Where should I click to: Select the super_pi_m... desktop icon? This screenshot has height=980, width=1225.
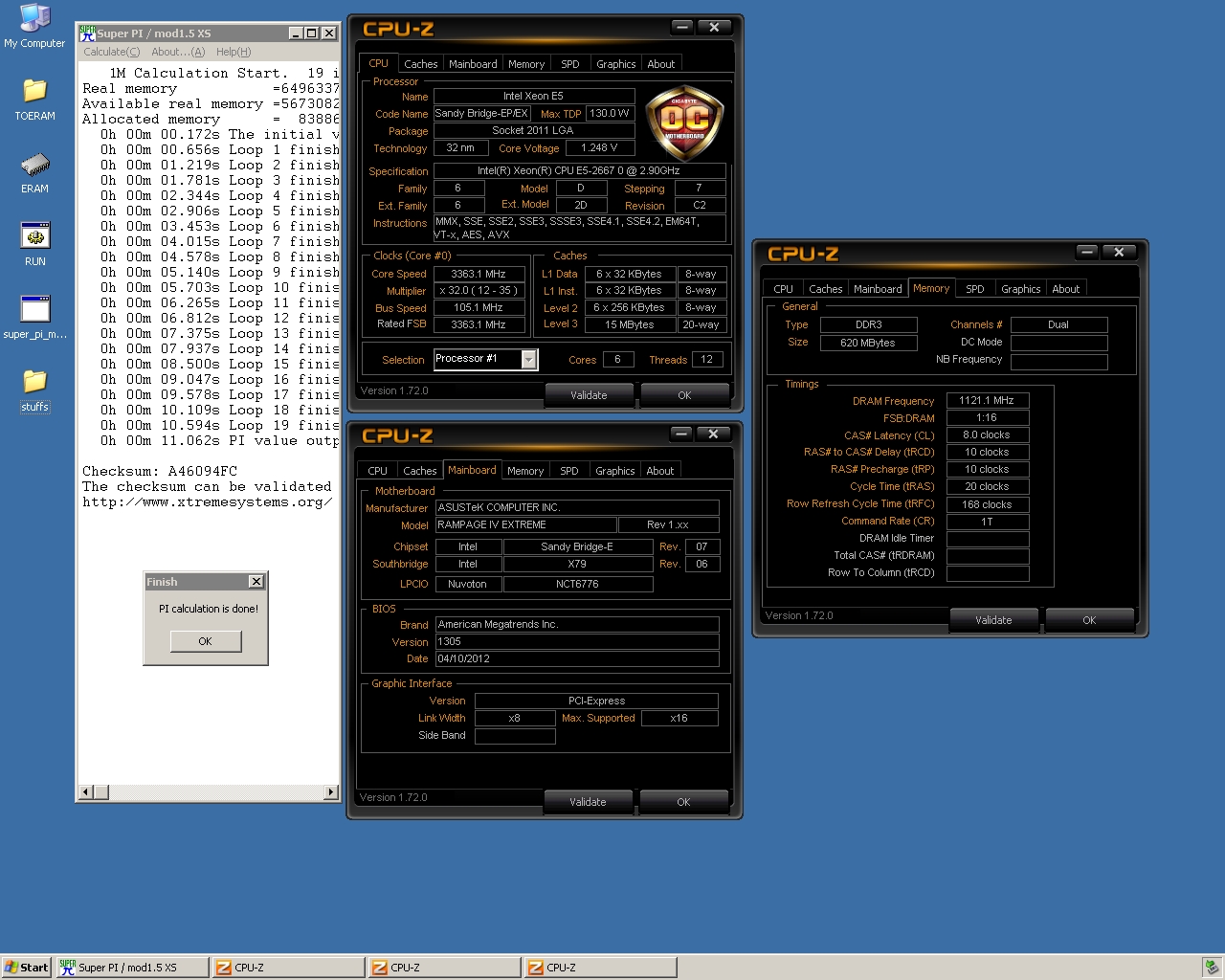(34, 318)
